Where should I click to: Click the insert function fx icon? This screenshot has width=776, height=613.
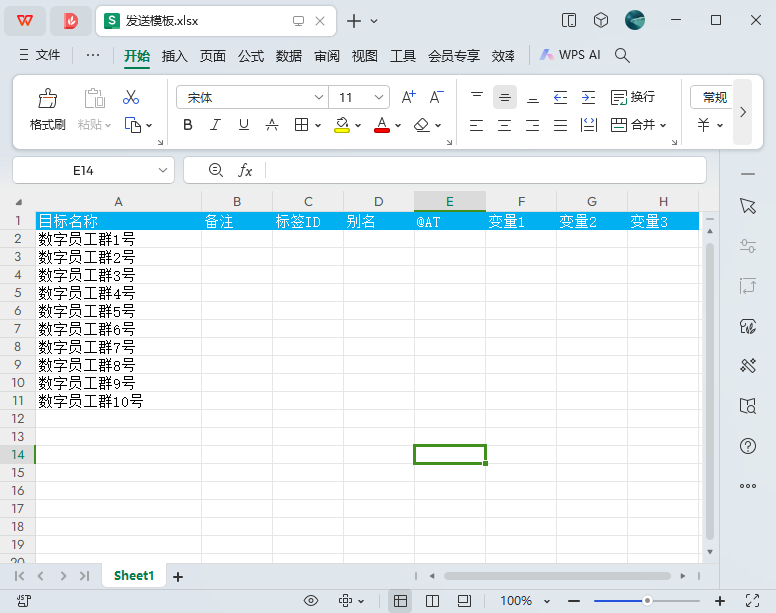click(245, 170)
